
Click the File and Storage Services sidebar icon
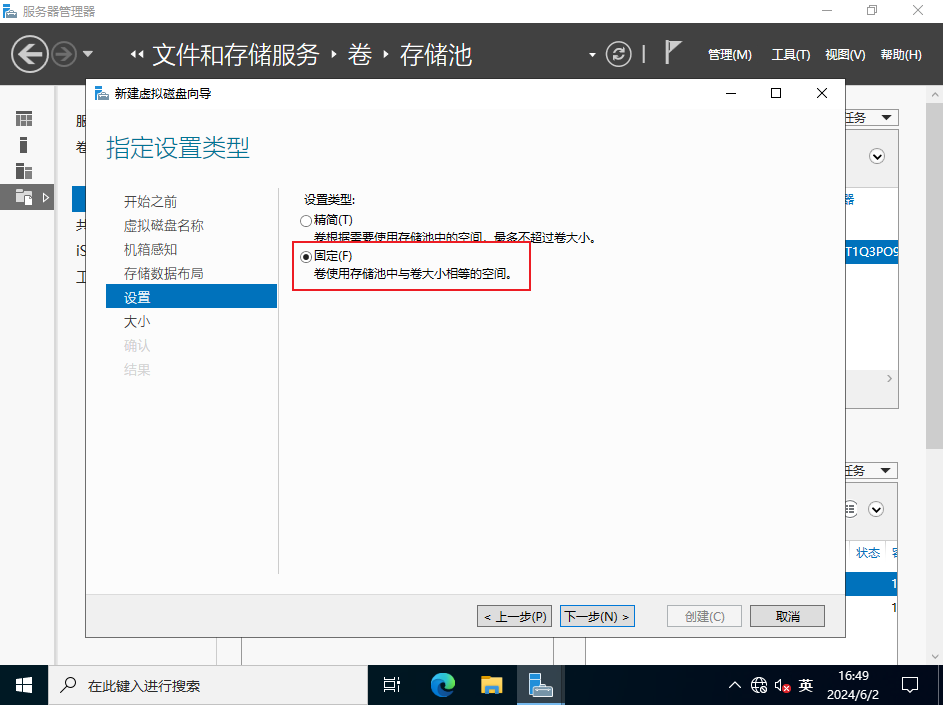click(x=24, y=197)
